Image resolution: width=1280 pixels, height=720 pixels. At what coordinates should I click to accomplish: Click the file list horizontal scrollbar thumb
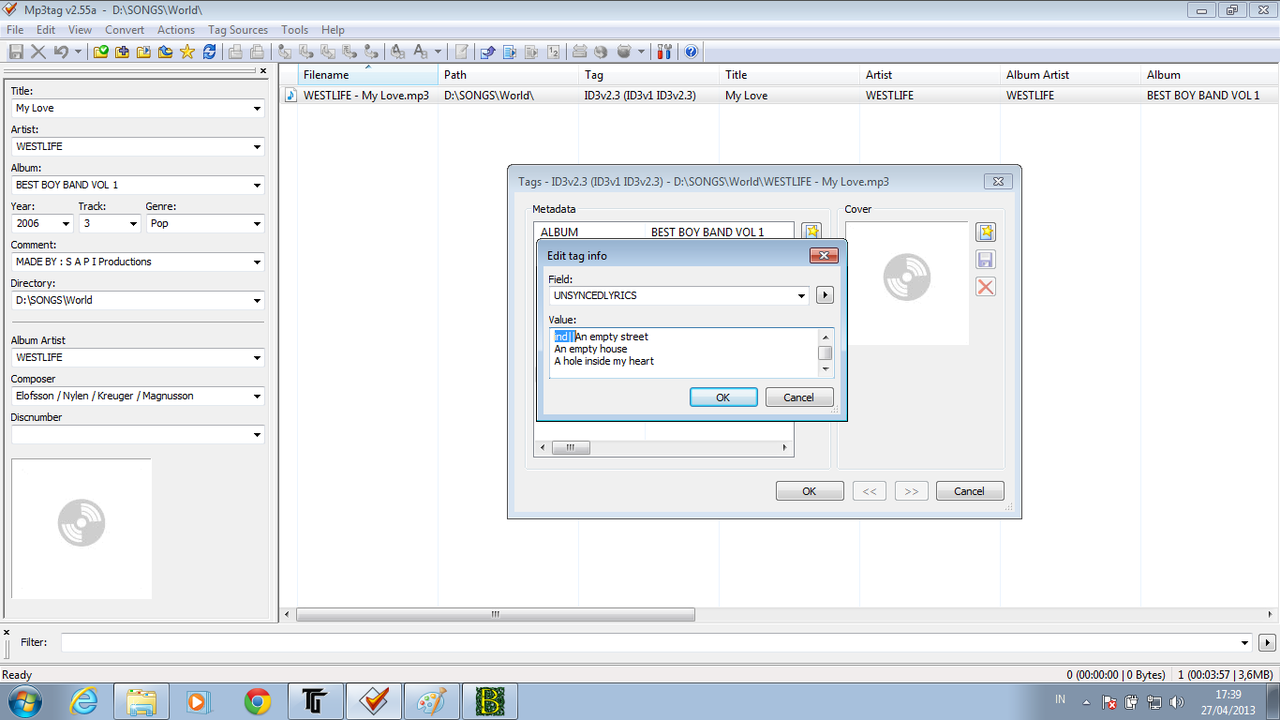(x=495, y=615)
